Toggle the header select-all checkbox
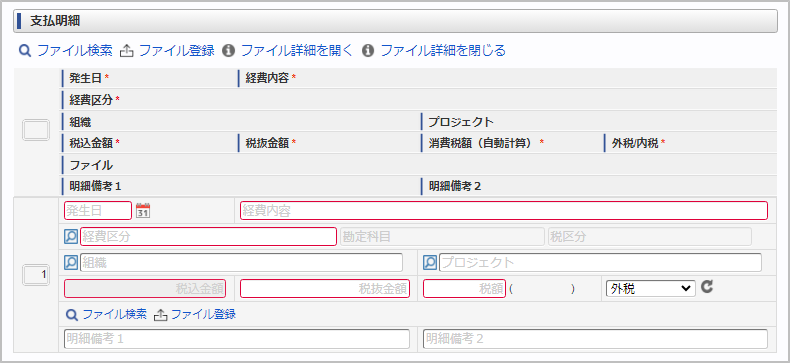This screenshot has height=363, width=790. (36, 130)
